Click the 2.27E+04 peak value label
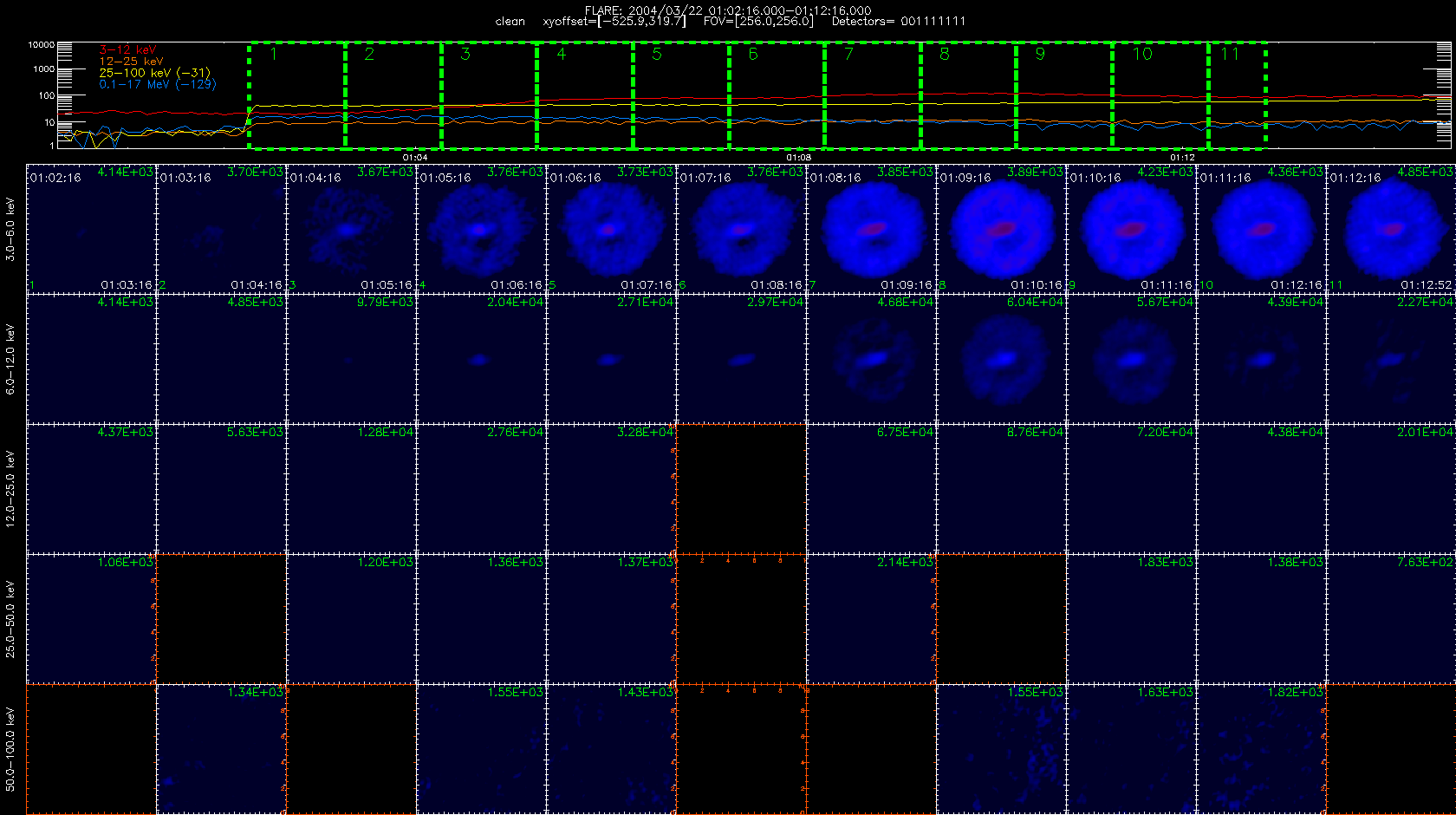Image resolution: width=1456 pixels, height=815 pixels. pos(1426,302)
